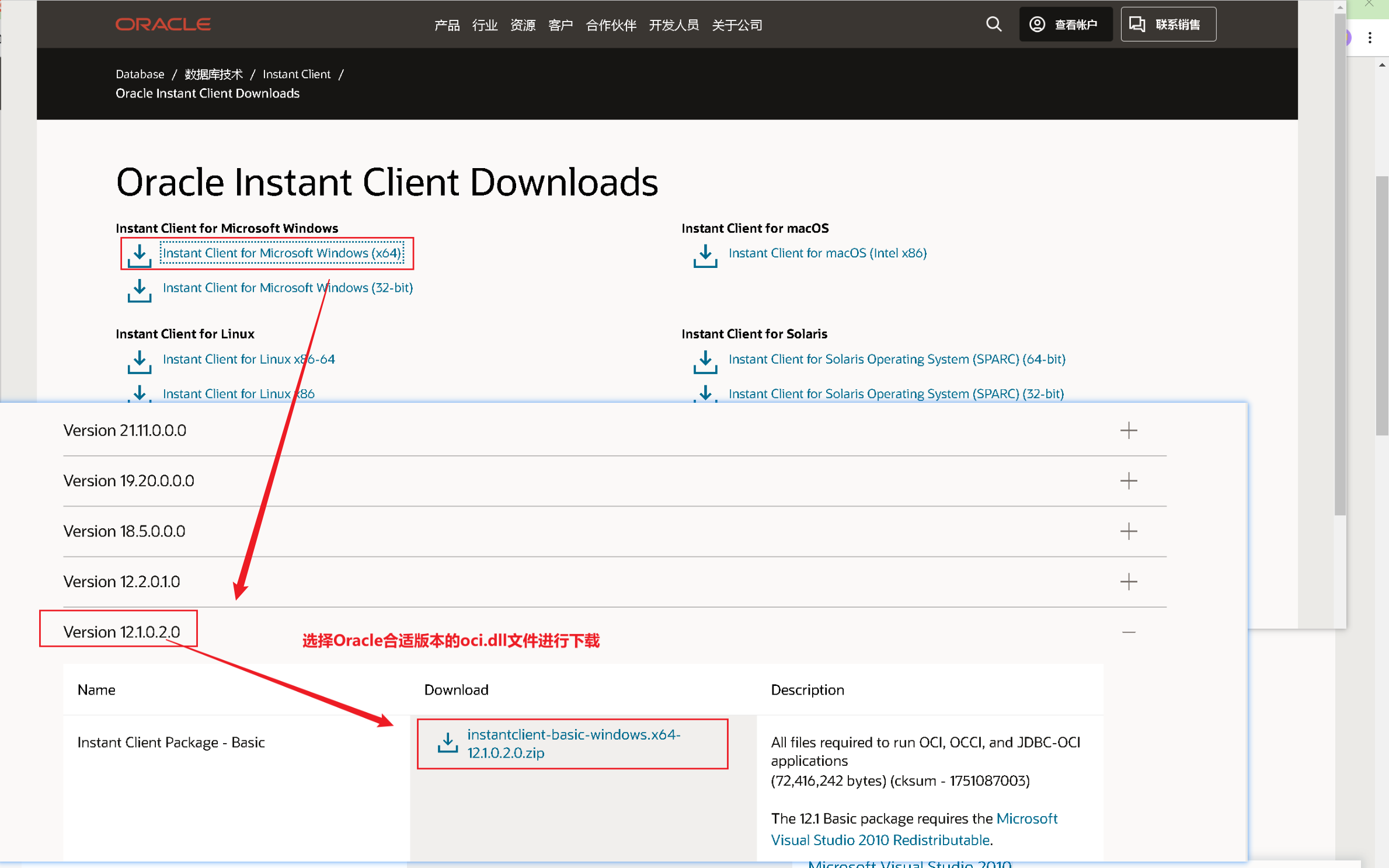The width and height of the screenshot is (1389, 868).
Task: Click download icon beside Linux x86-64
Action: tap(140, 361)
